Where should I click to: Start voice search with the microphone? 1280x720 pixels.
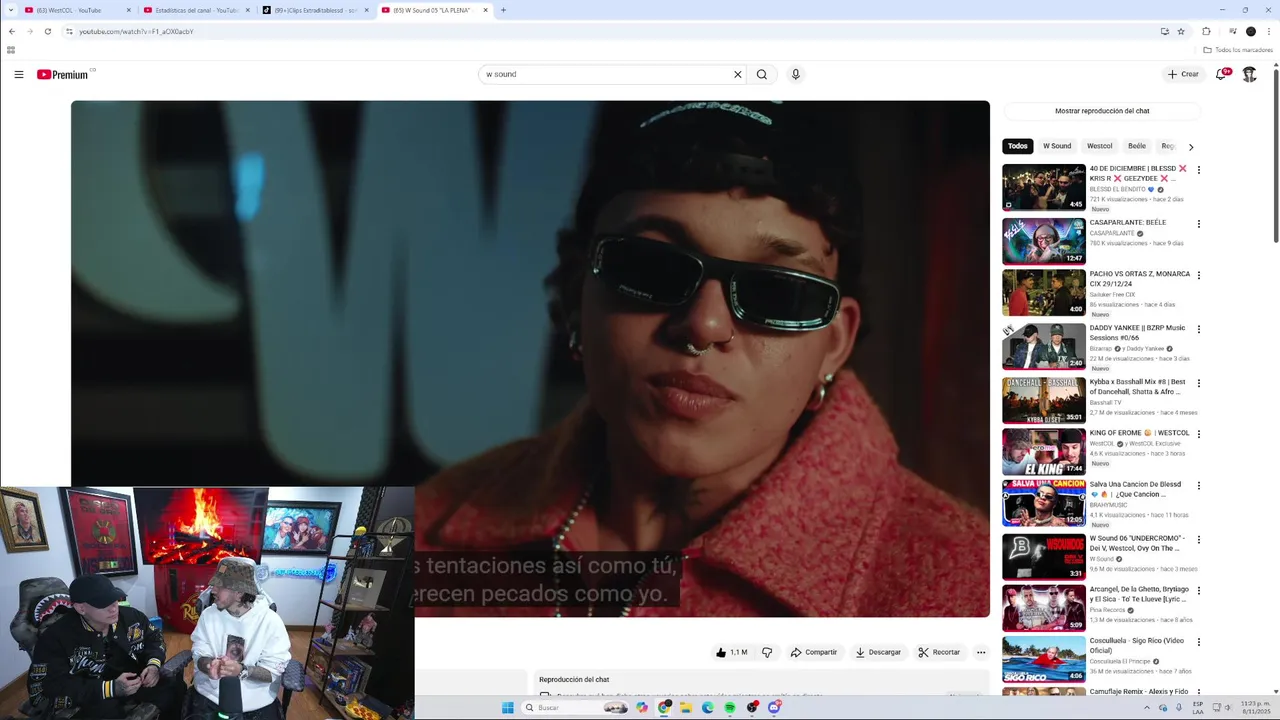tap(796, 74)
